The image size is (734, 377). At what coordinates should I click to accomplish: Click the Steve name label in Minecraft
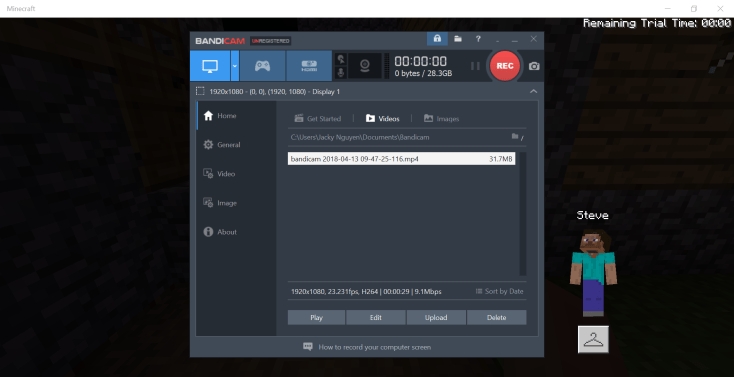593,215
